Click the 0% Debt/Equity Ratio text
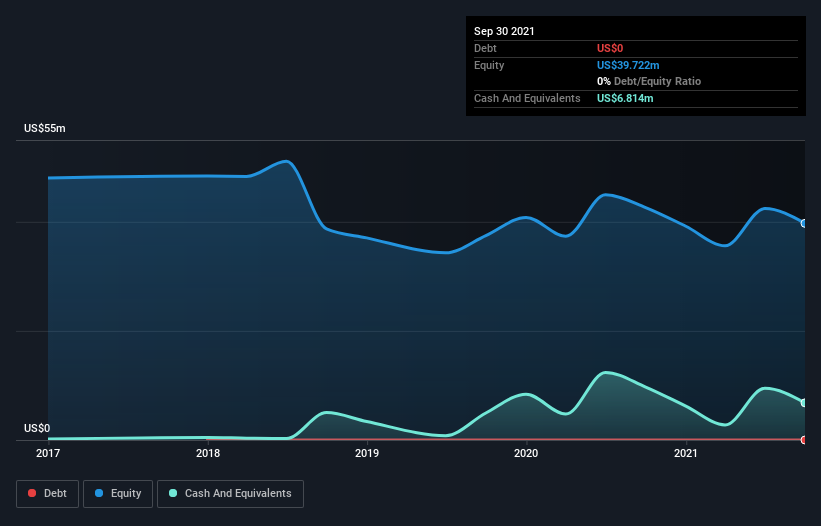821x526 pixels. (649, 82)
